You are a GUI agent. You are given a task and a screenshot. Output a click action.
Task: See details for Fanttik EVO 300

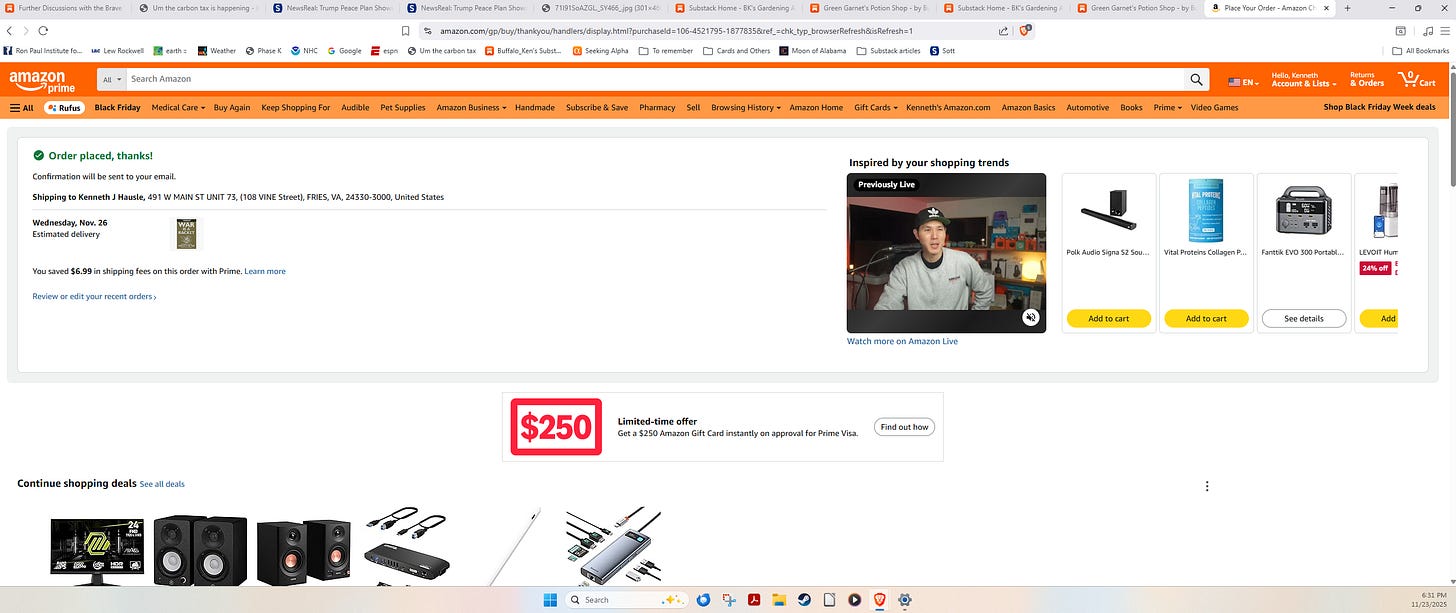1304,318
